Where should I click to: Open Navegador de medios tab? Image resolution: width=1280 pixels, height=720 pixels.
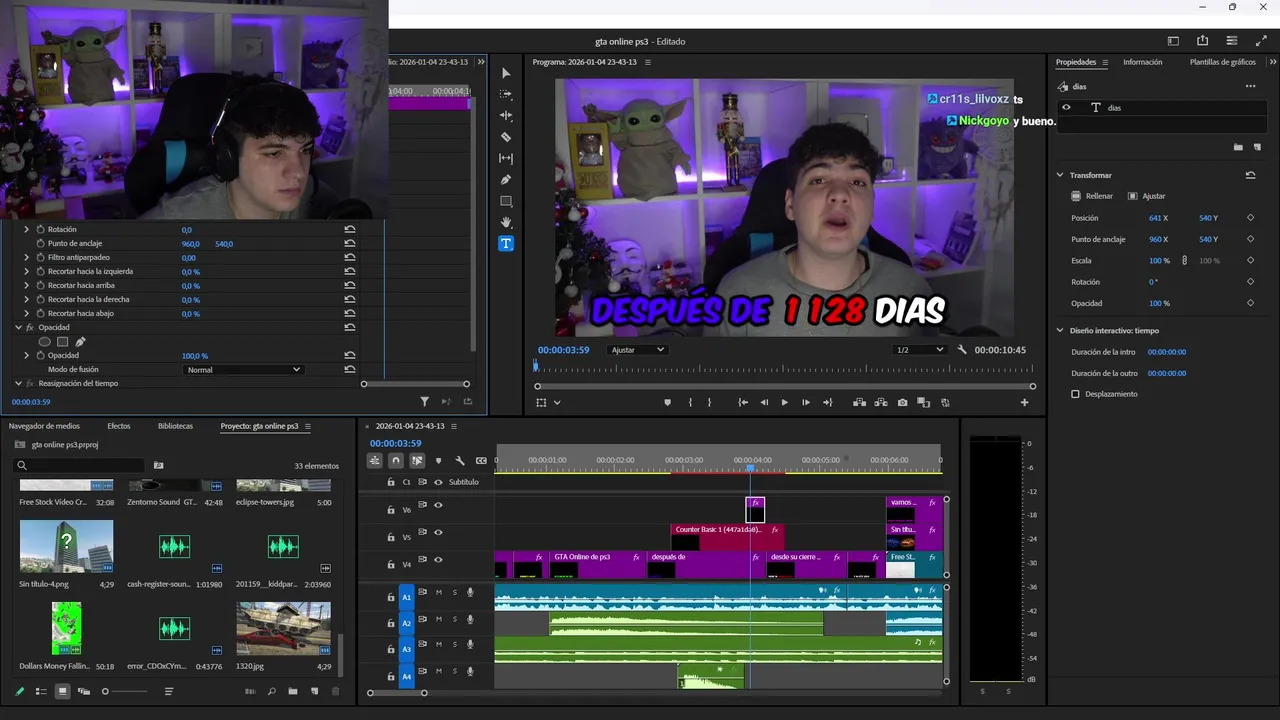point(44,426)
